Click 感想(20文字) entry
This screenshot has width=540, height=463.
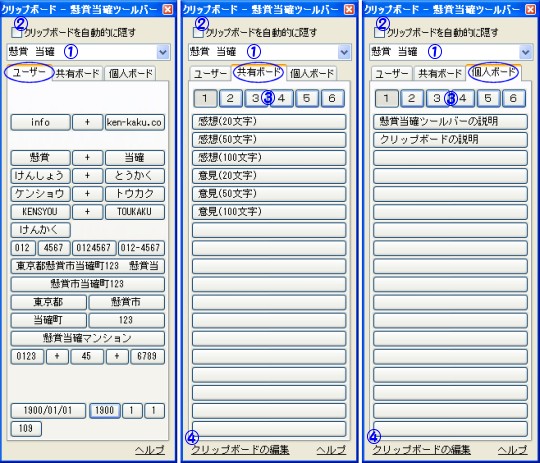[269, 122]
